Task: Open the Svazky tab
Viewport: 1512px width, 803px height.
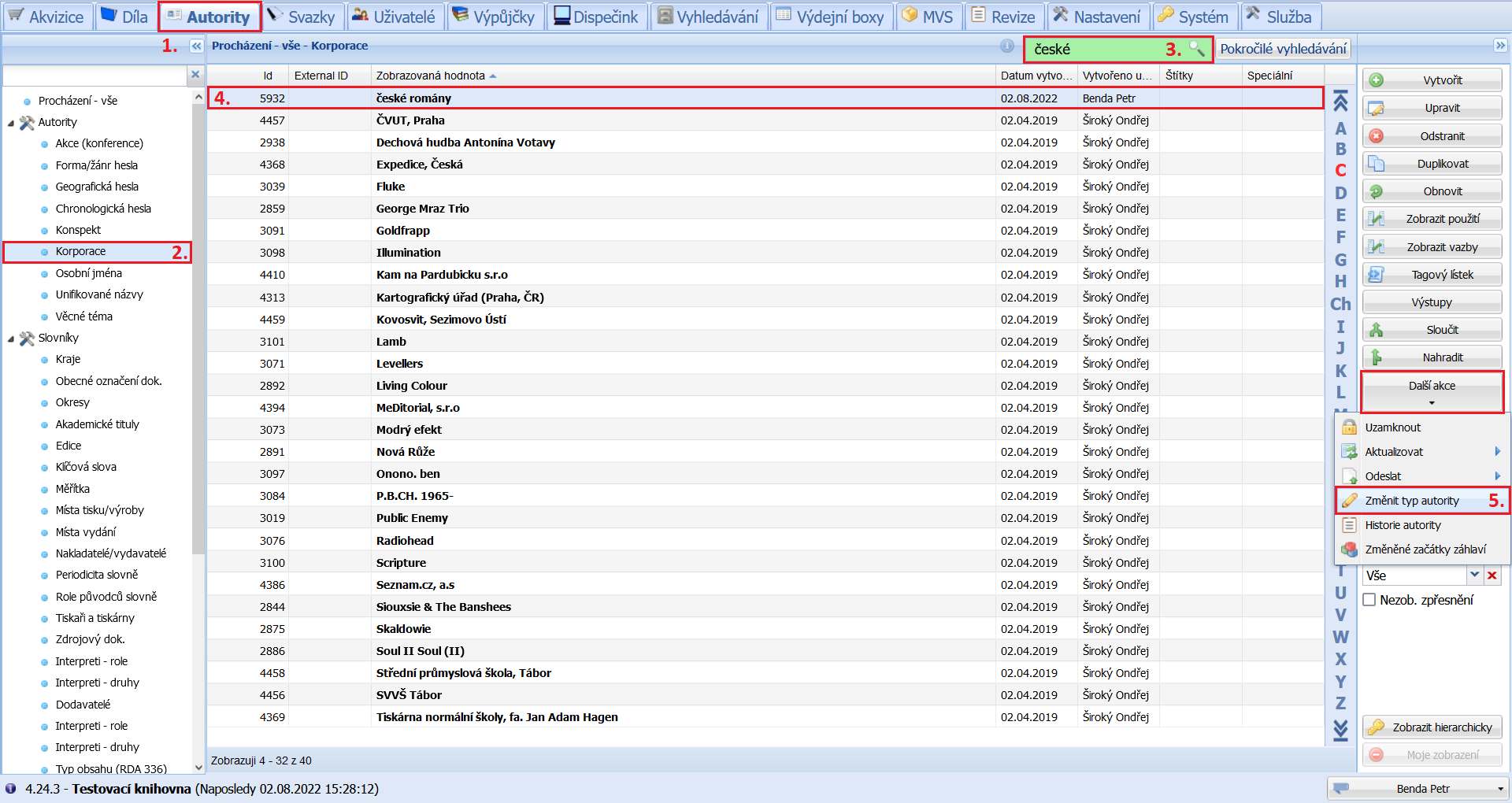Action: point(302,17)
